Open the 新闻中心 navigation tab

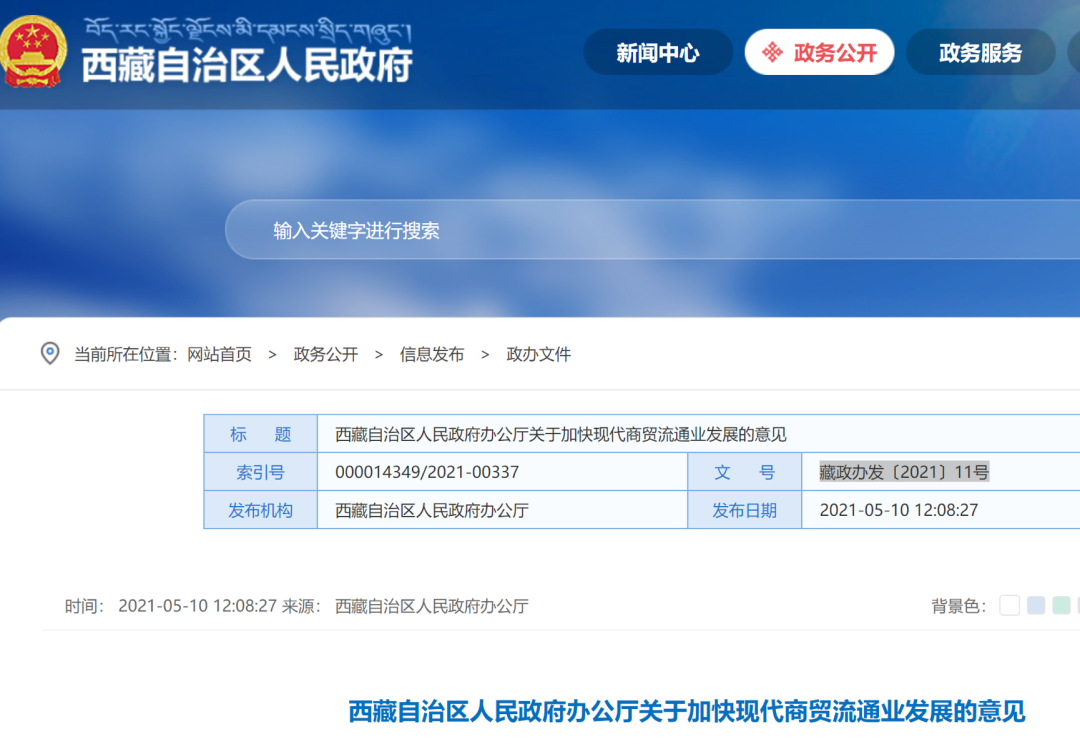tap(658, 52)
